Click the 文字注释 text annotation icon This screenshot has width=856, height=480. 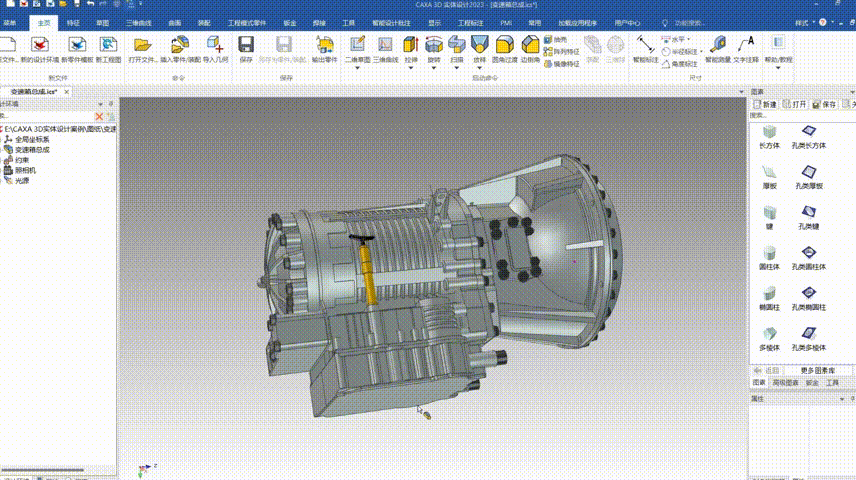[x=744, y=44]
